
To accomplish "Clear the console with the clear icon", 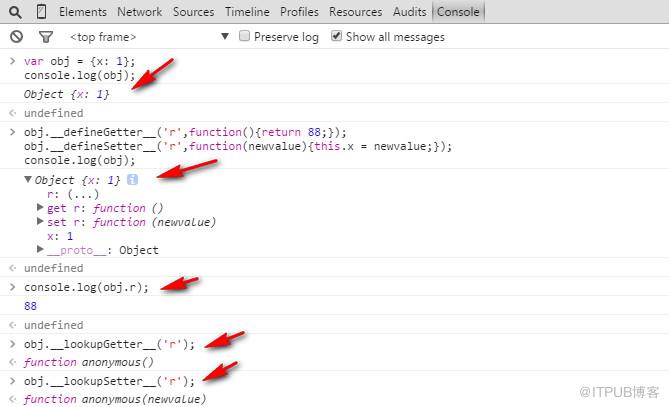I will tap(17, 37).
